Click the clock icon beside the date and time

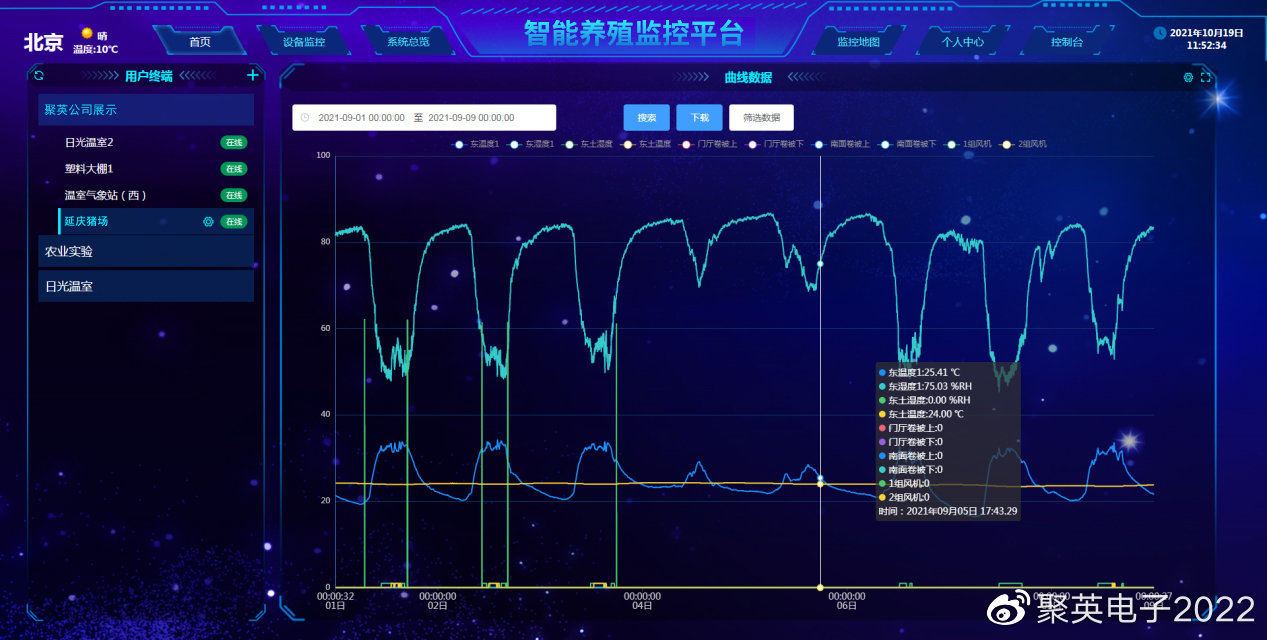coord(1160,33)
